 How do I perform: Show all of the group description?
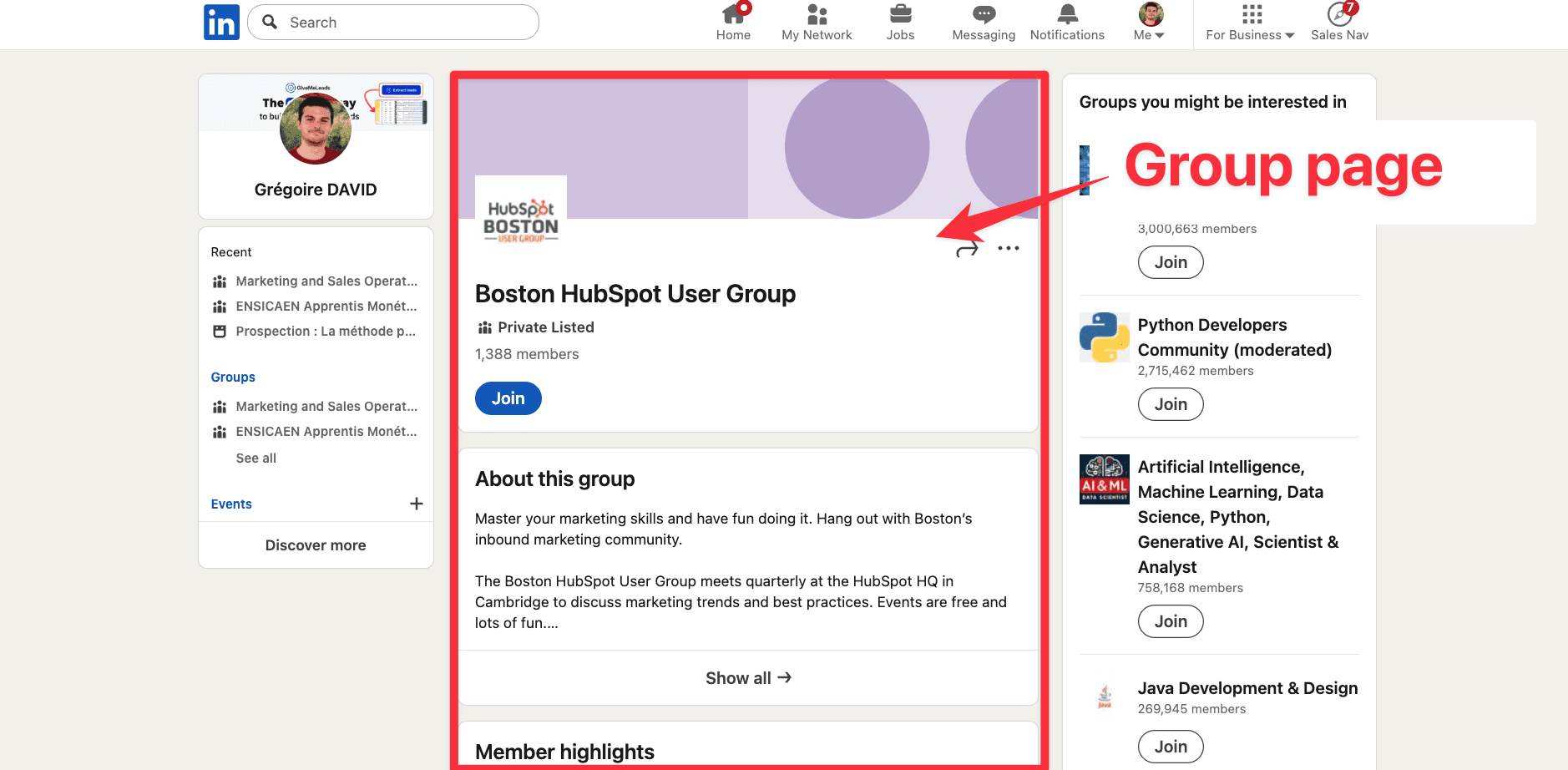[x=747, y=677]
